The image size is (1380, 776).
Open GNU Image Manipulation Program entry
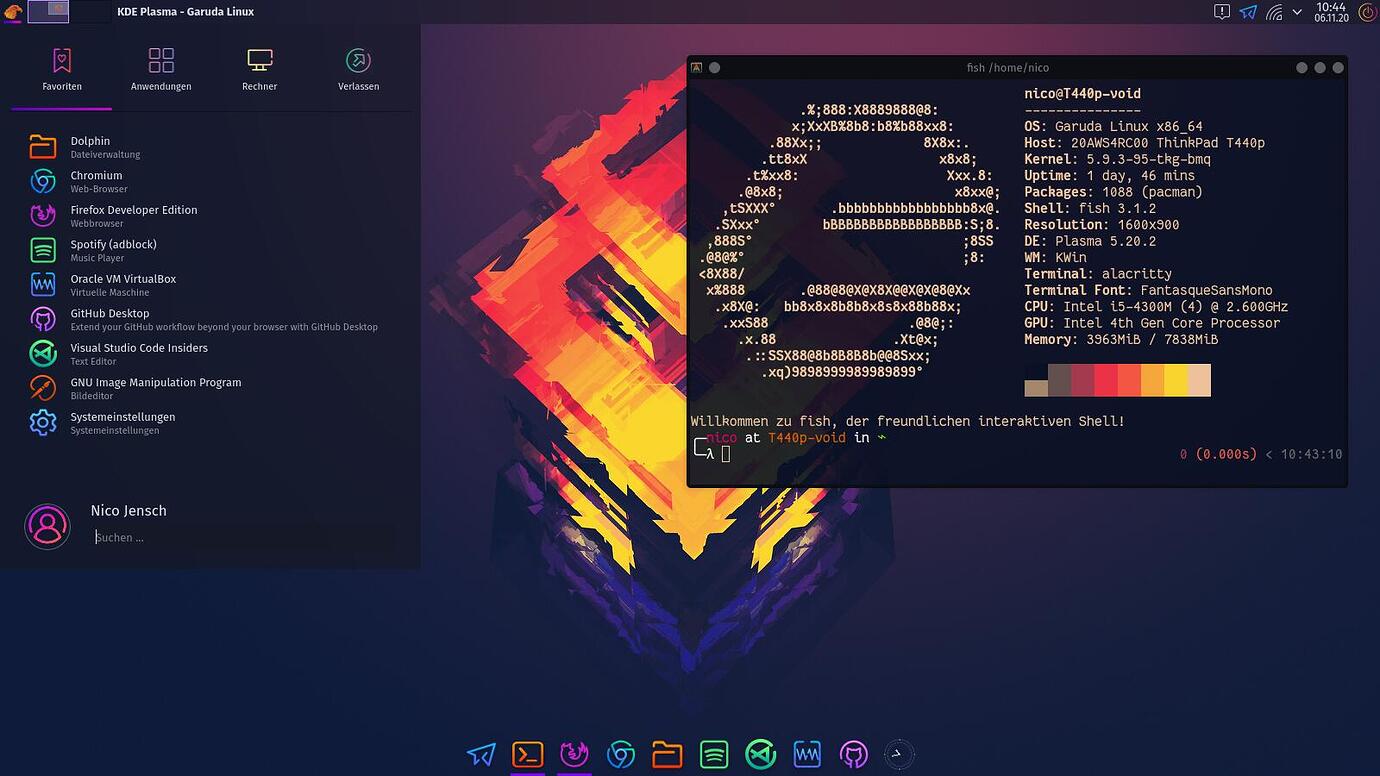pos(155,388)
